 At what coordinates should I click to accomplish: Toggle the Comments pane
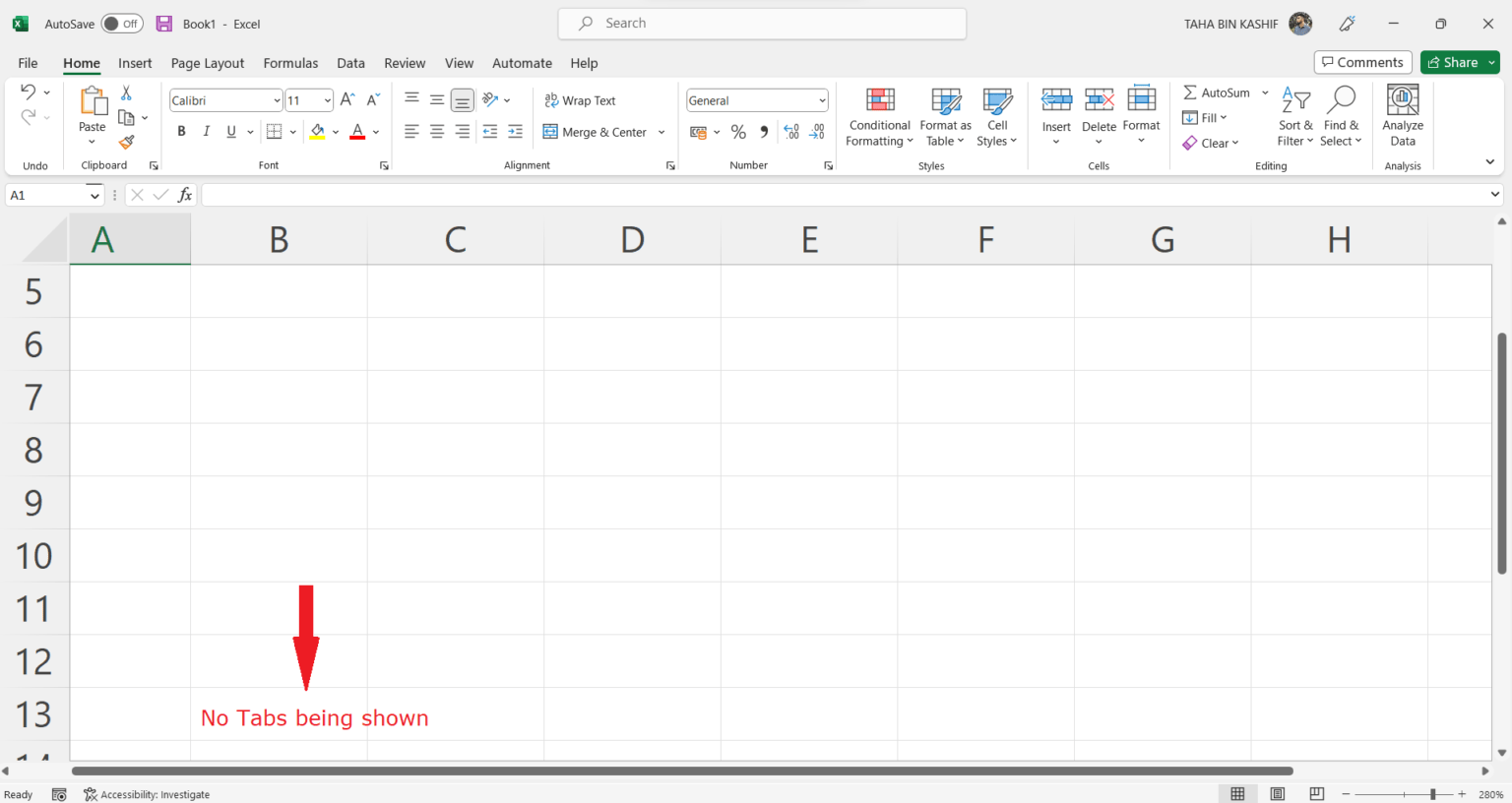(1362, 61)
